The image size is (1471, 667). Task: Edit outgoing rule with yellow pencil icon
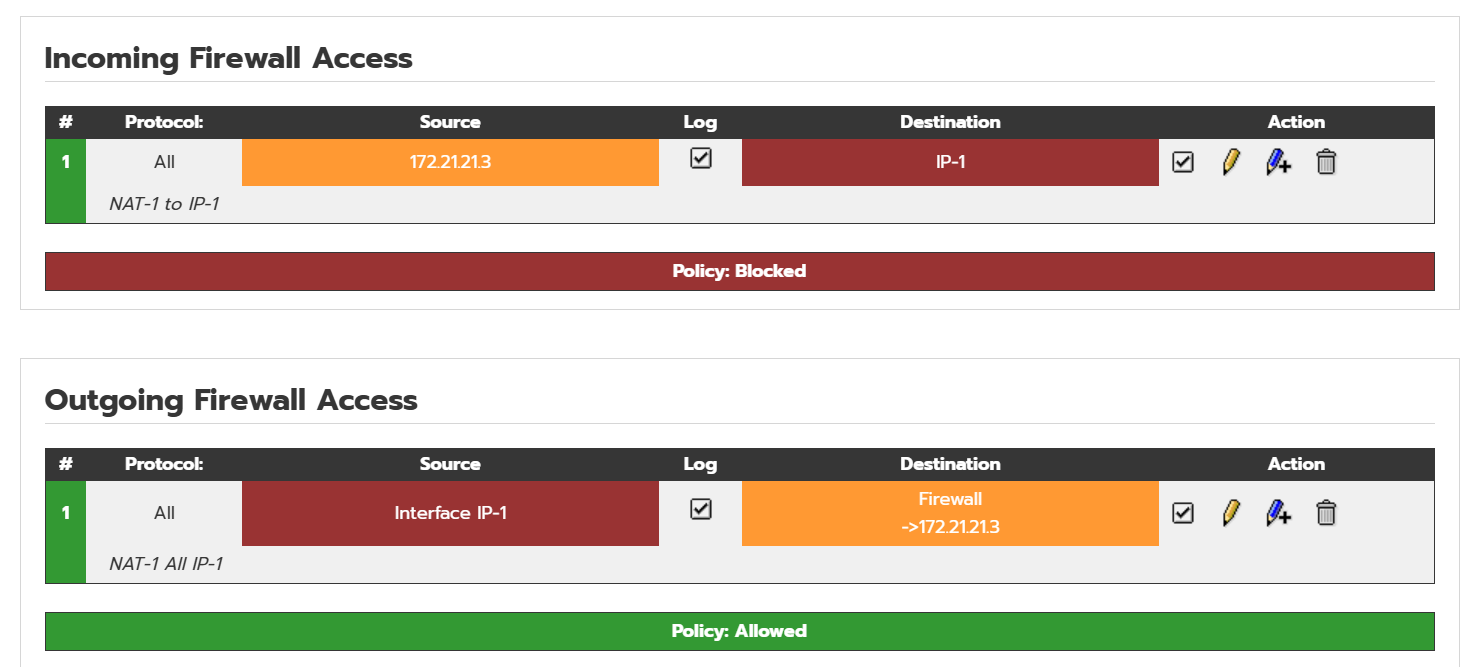click(x=1231, y=513)
